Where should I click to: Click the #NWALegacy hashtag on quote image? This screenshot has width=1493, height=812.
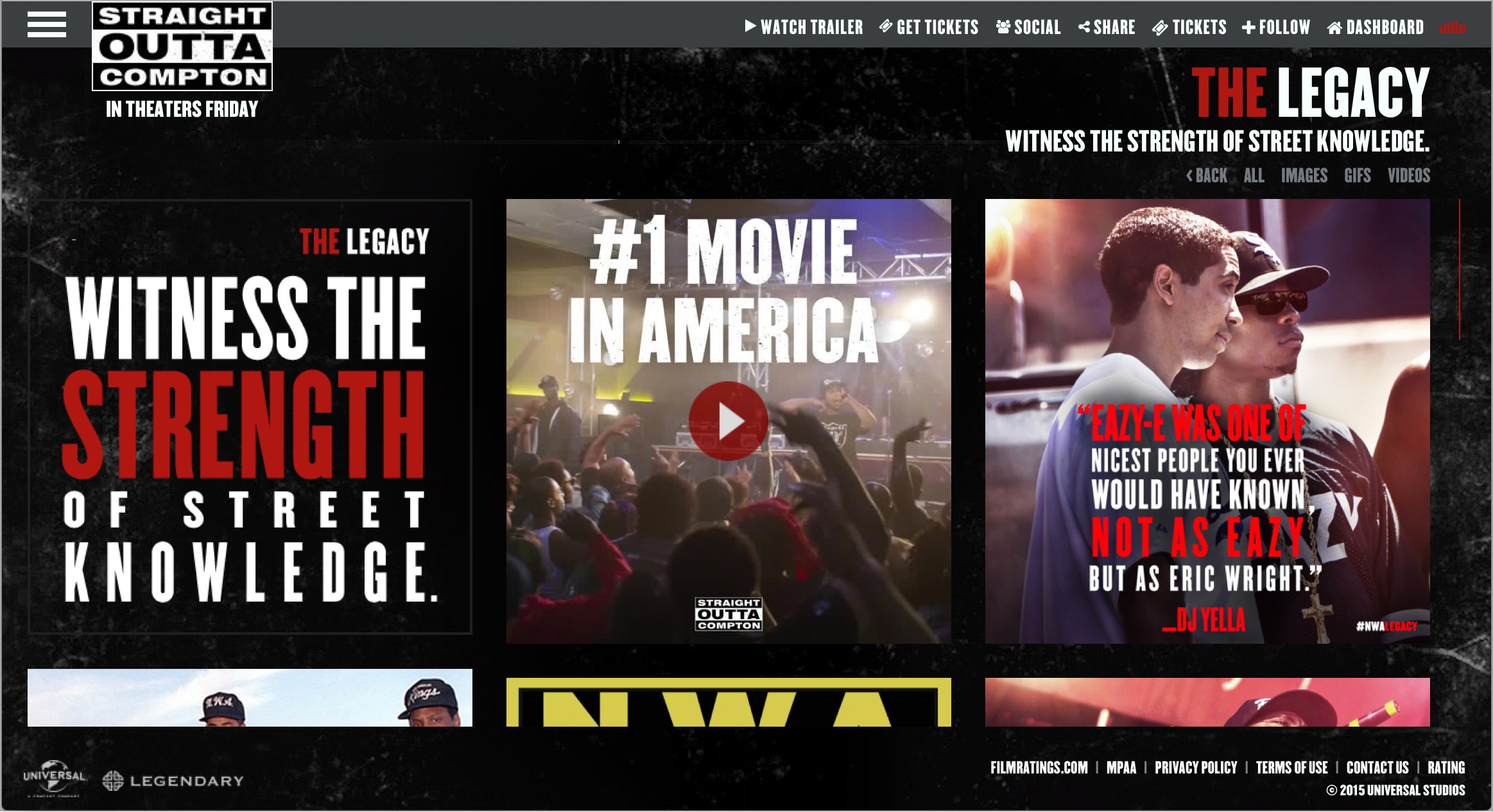(1386, 626)
